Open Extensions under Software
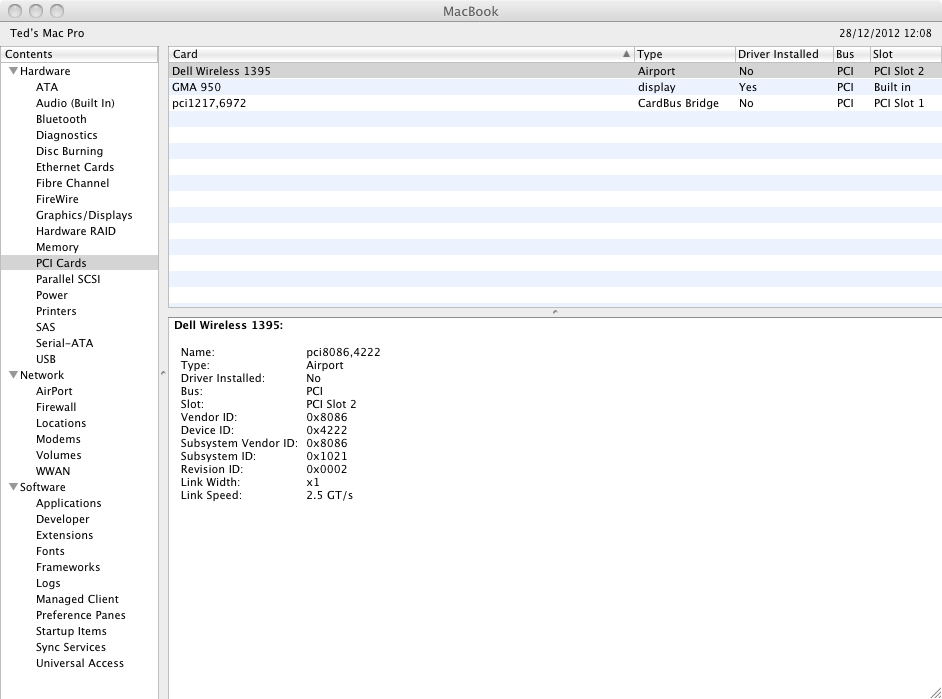Viewport: 942px width, 699px height. (64, 535)
